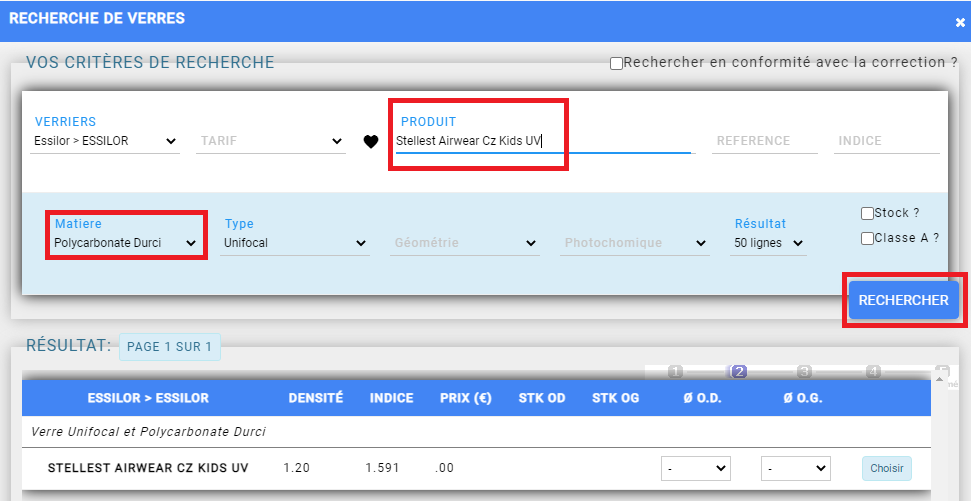Click the INDICE column header

pyautogui.click(x=391, y=398)
